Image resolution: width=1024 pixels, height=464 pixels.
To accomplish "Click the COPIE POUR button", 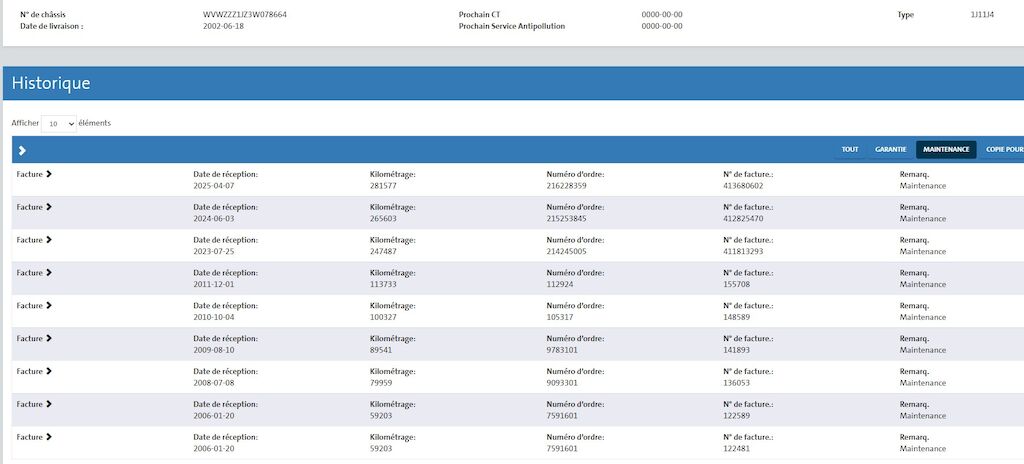I will point(1003,150).
